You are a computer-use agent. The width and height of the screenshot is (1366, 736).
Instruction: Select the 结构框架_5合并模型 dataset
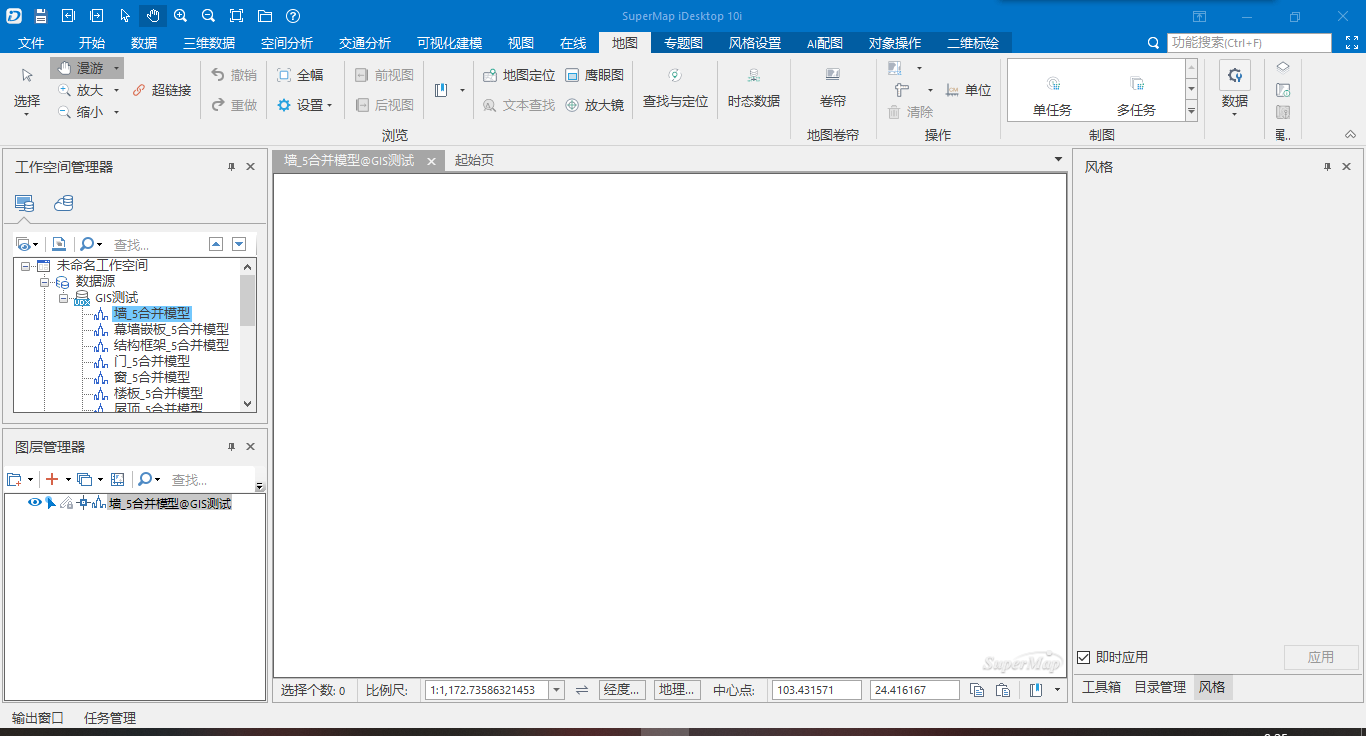(171, 345)
